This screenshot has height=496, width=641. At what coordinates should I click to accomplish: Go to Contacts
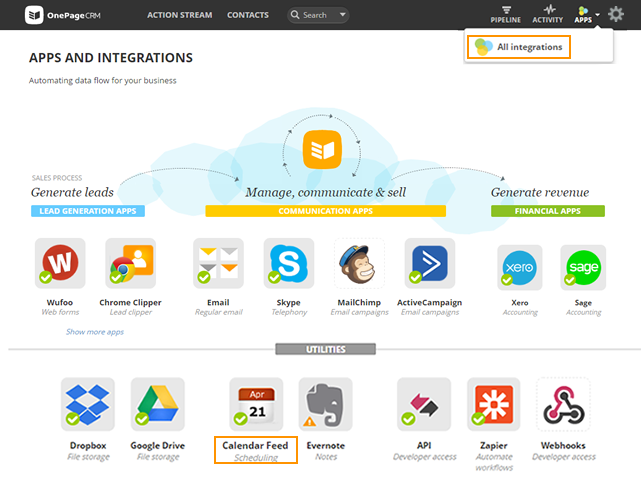click(248, 15)
